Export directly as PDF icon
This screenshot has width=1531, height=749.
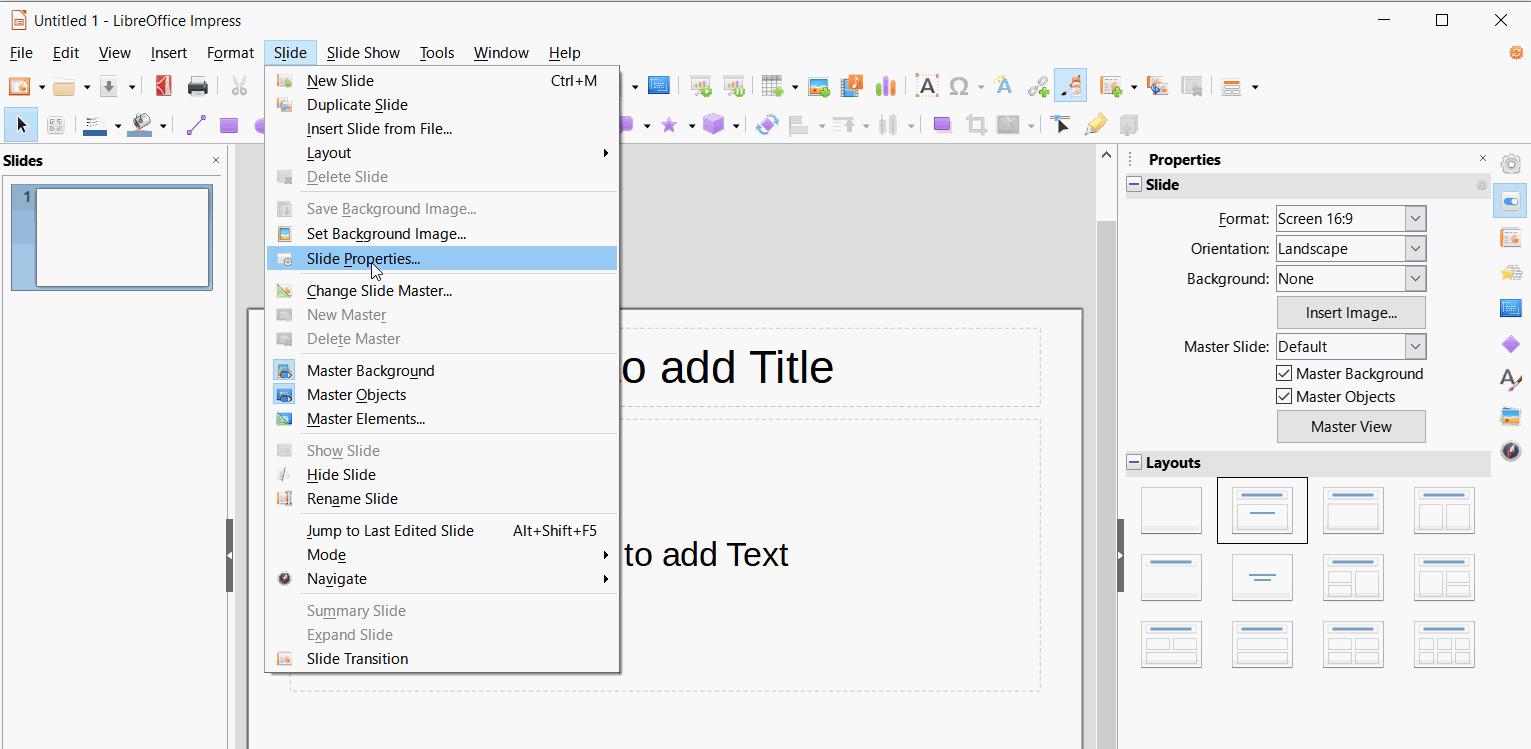point(164,87)
